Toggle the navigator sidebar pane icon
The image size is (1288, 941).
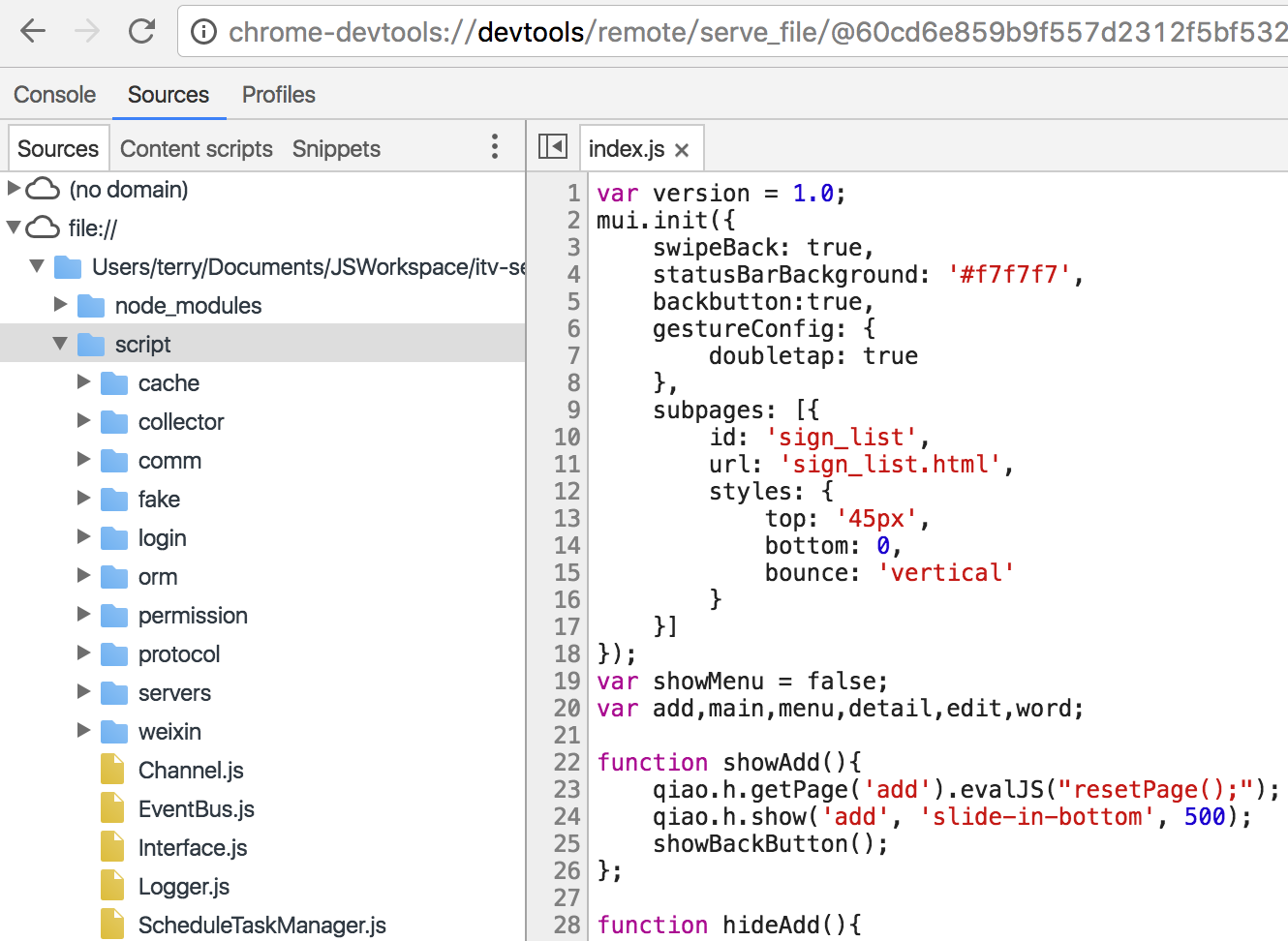point(553,146)
